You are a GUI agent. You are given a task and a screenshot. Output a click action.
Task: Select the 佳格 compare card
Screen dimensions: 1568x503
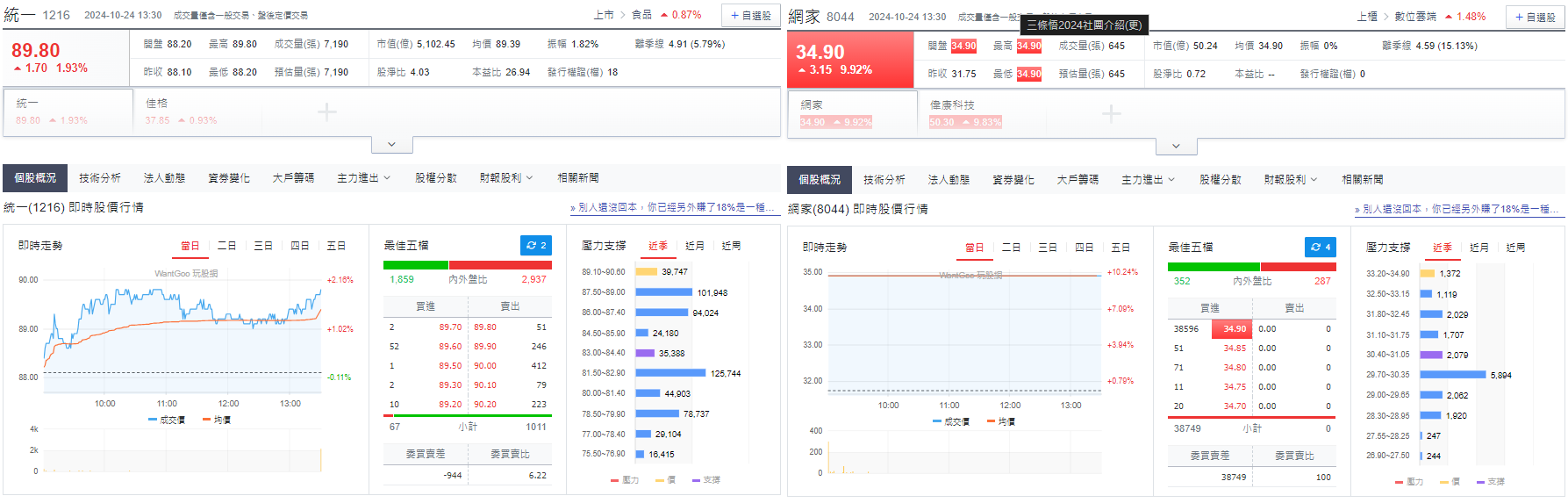tap(197, 111)
